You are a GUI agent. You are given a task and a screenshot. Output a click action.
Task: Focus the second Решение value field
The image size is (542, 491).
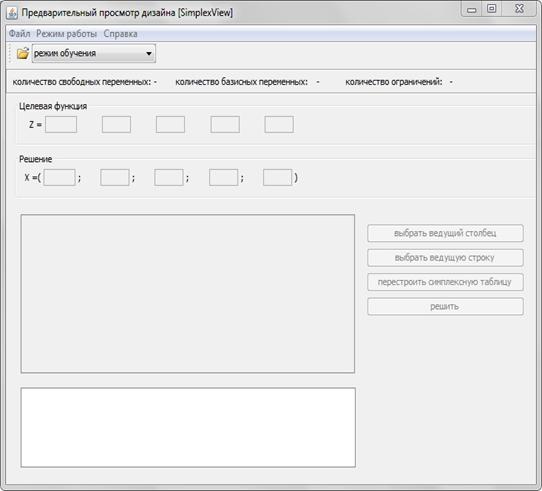point(115,177)
